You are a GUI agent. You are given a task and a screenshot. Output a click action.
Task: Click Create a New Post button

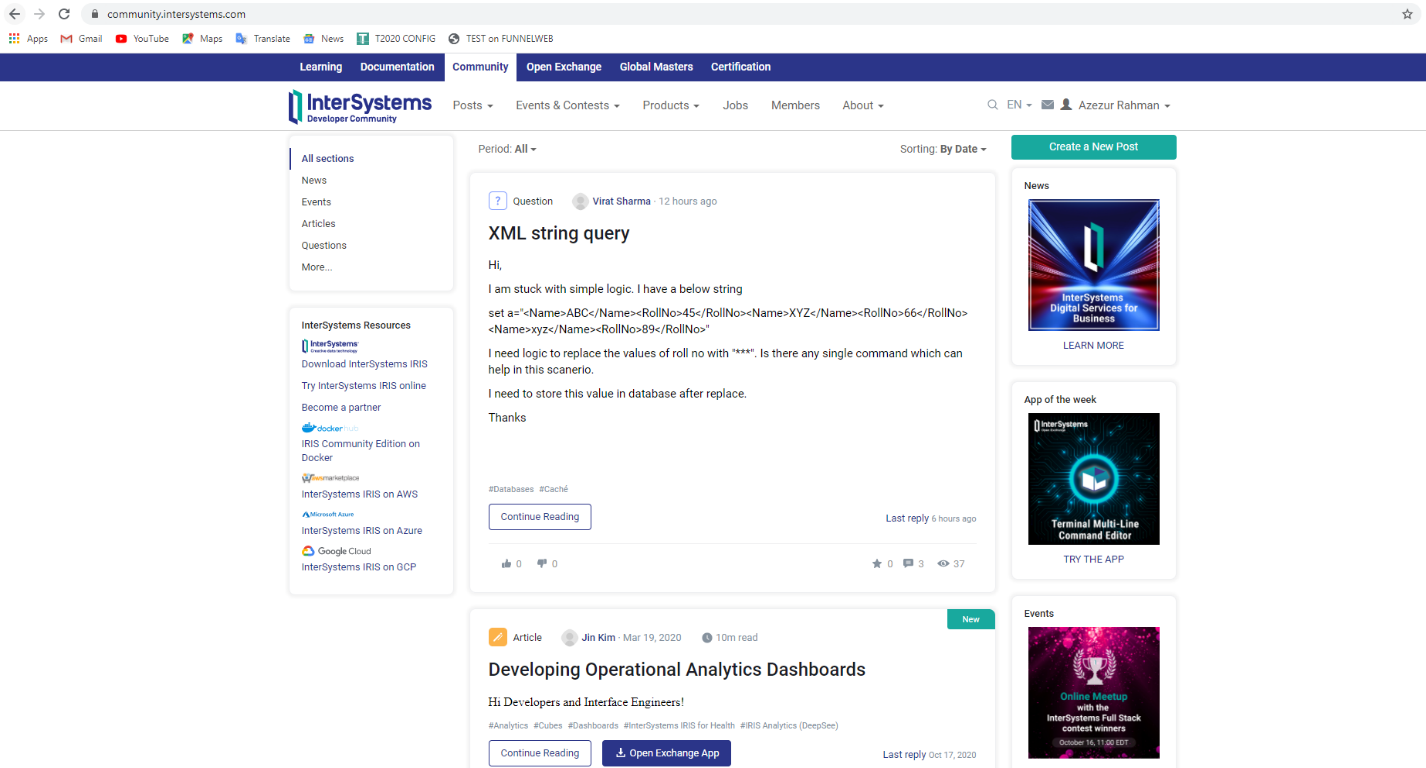click(1093, 147)
